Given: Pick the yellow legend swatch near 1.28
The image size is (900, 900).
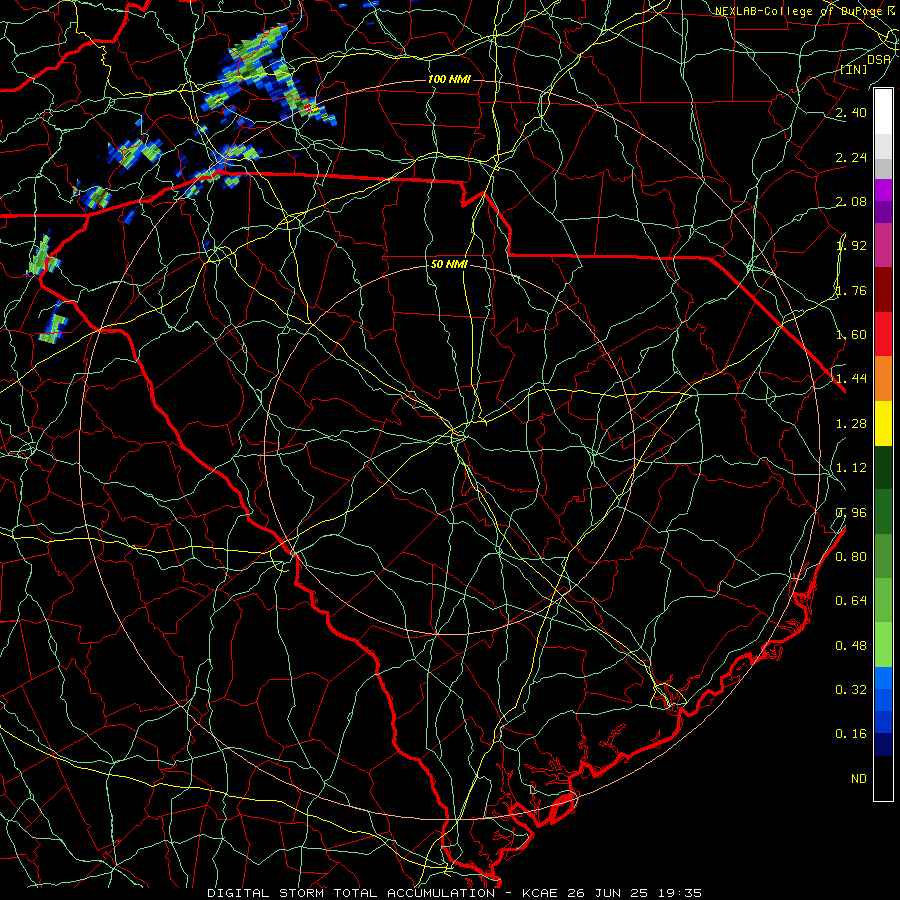Looking at the screenshot, I should click(x=883, y=423).
